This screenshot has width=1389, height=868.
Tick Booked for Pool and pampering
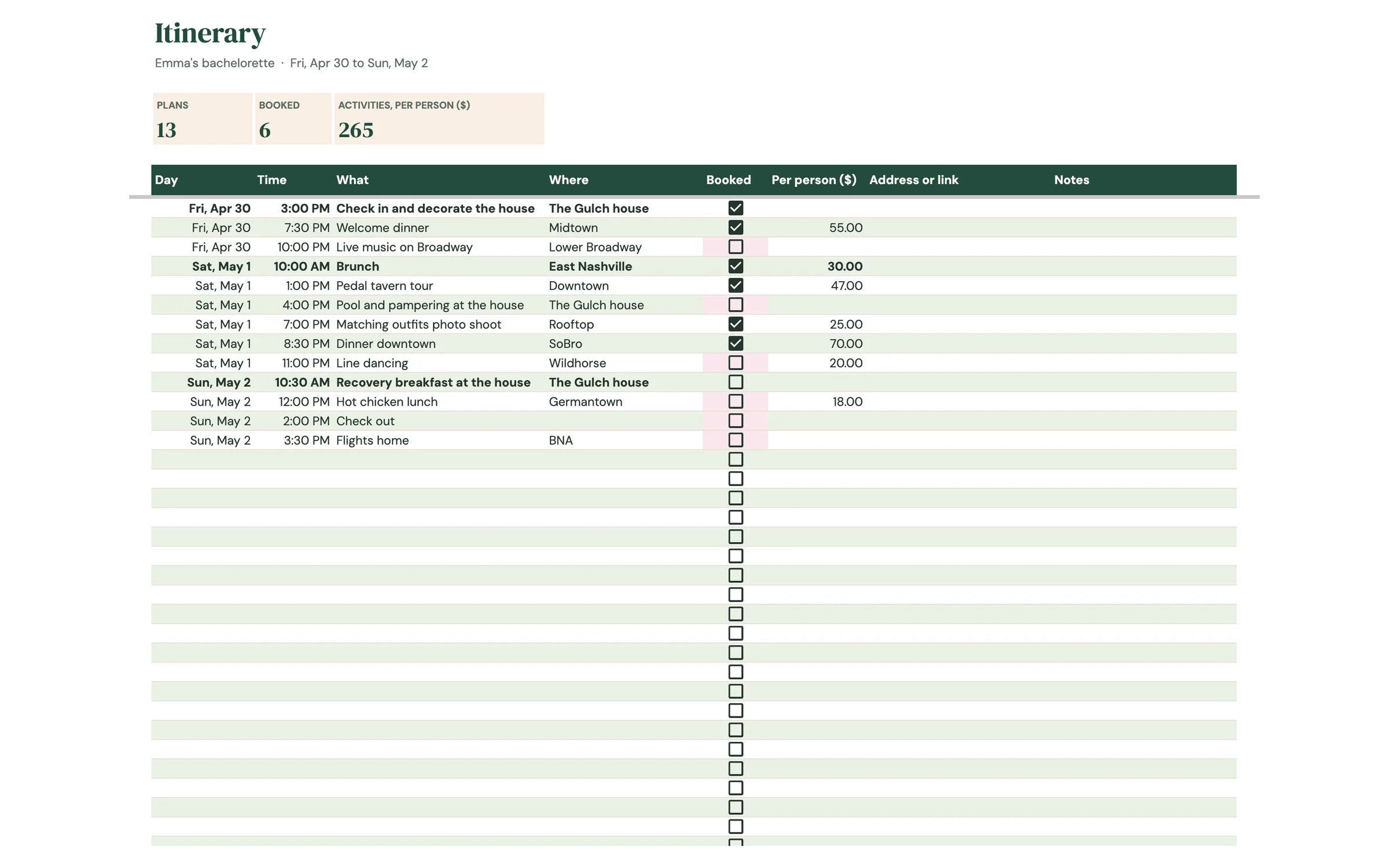(735, 304)
